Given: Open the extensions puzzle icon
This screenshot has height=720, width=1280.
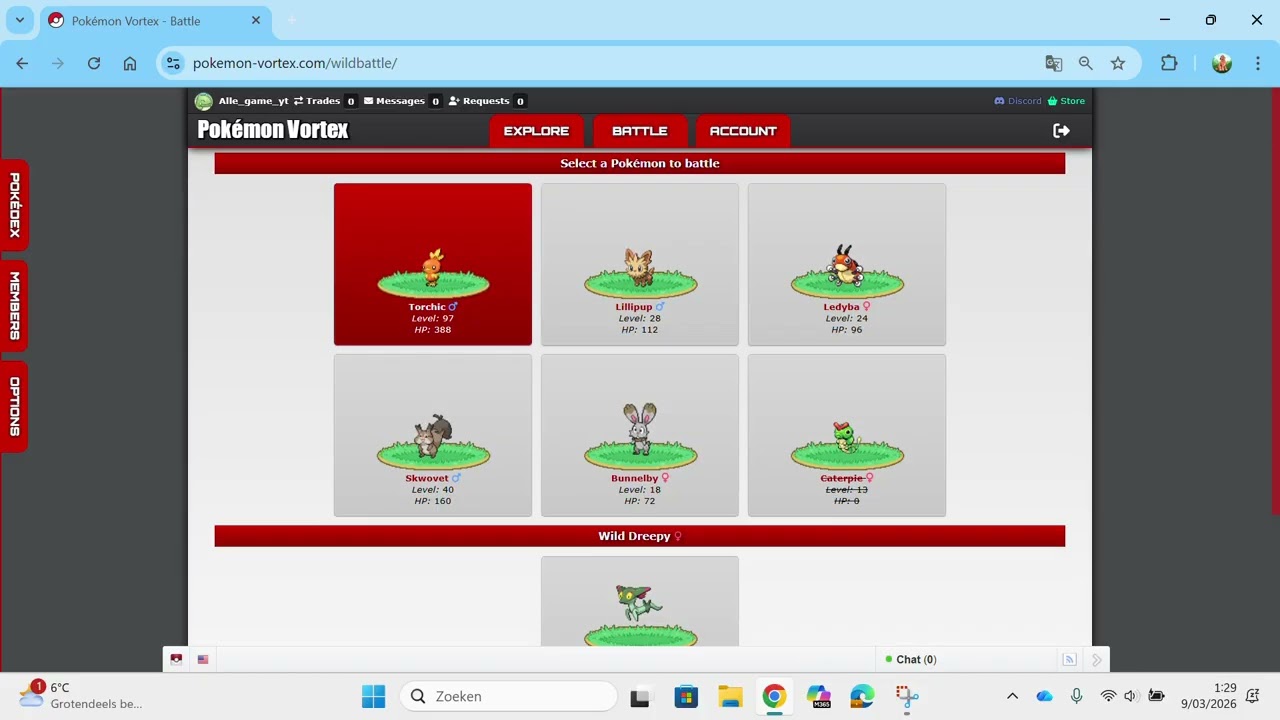Looking at the screenshot, I should tap(1169, 63).
